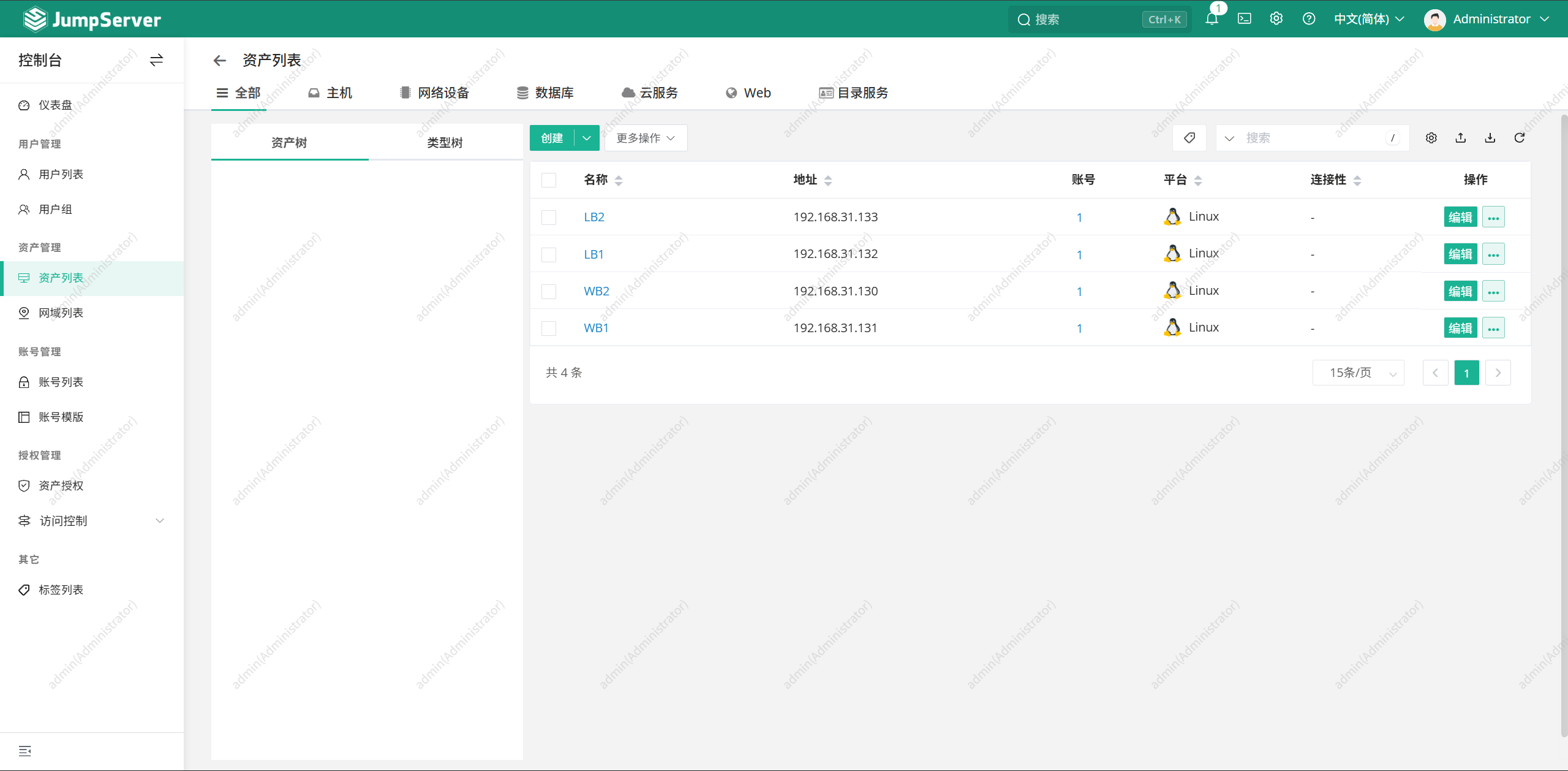Expand the 更多操作 dropdown
The image size is (1568, 771).
pos(646,138)
